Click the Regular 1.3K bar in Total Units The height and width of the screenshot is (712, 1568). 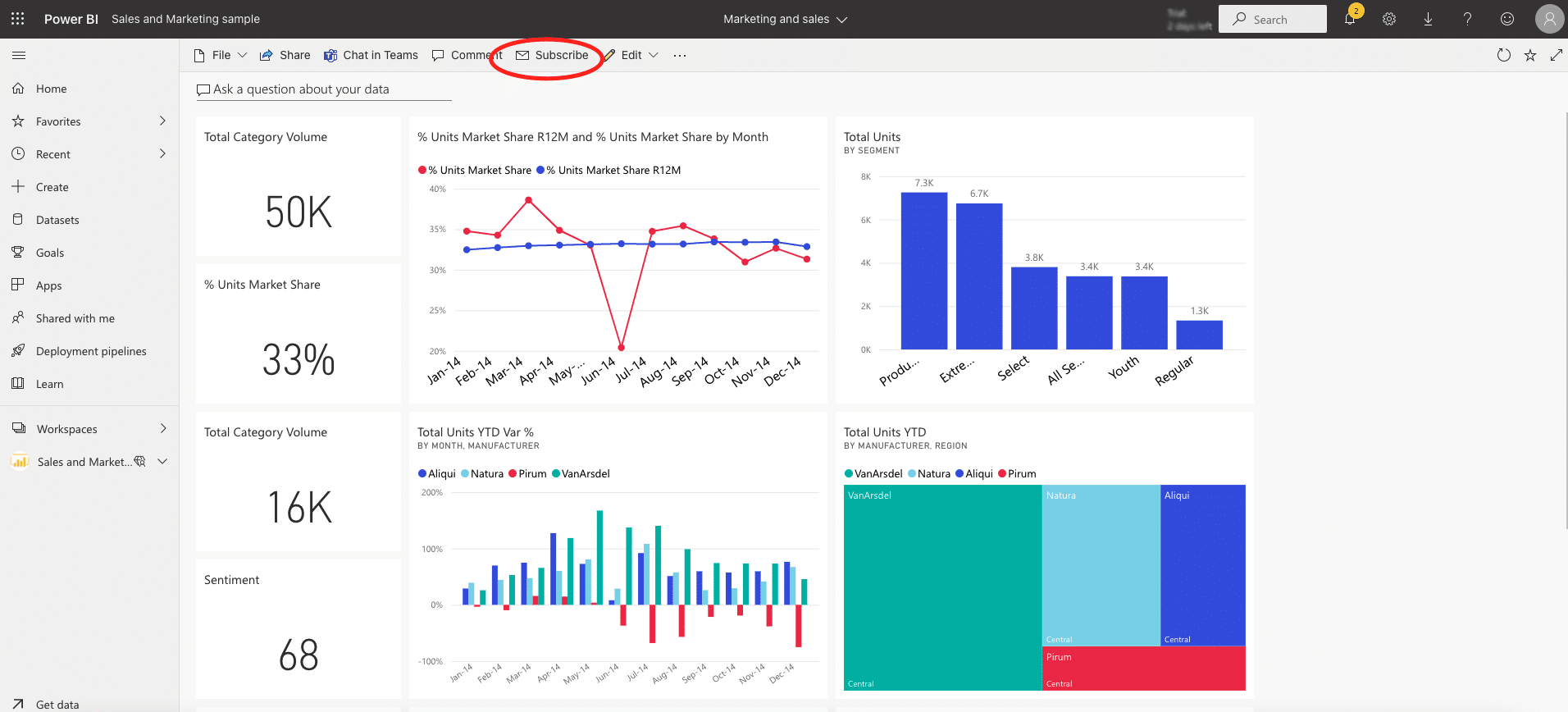pyautogui.click(x=1199, y=335)
